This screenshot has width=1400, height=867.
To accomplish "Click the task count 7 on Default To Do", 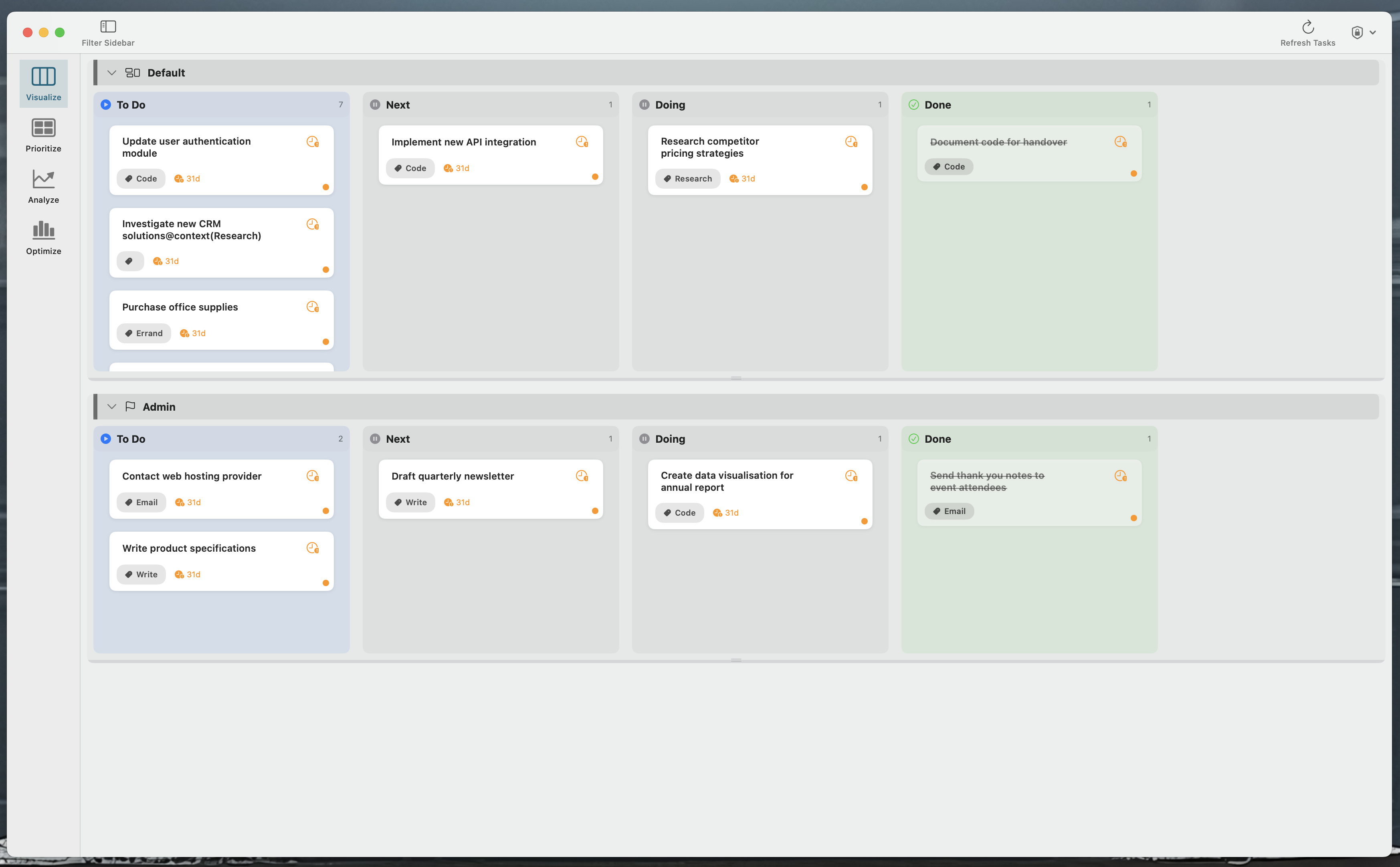I will click(x=341, y=104).
